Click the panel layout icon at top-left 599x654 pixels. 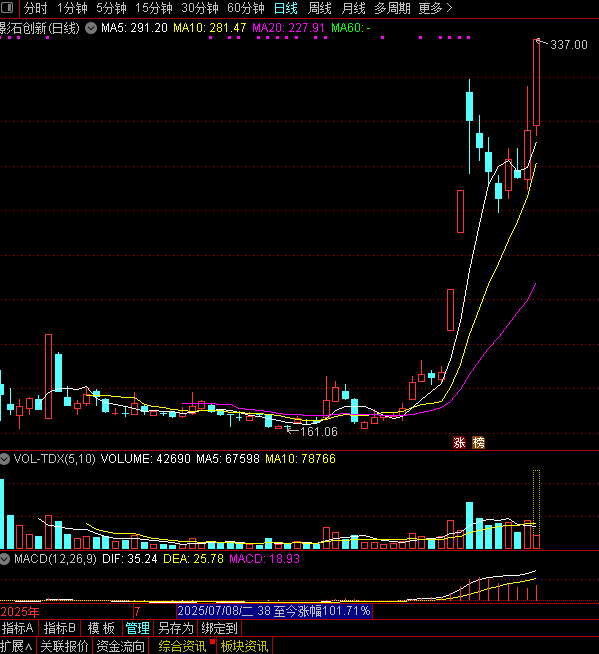click(8, 8)
